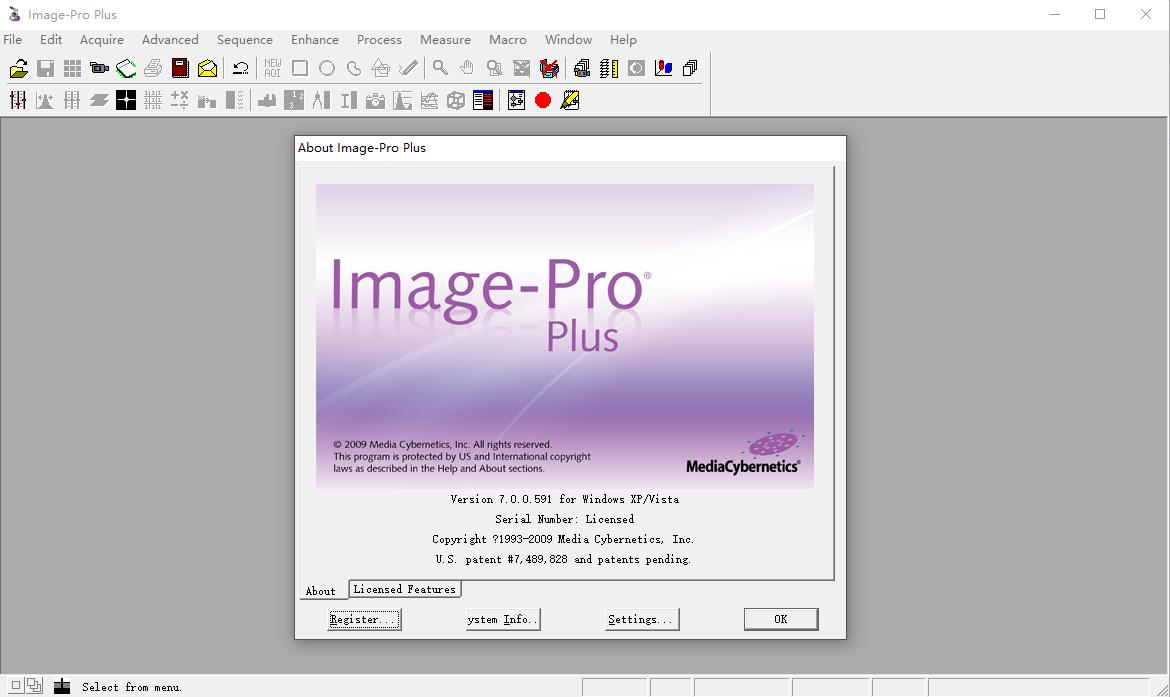Open the Acquire menu
1170x697 pixels.
pyautogui.click(x=101, y=40)
